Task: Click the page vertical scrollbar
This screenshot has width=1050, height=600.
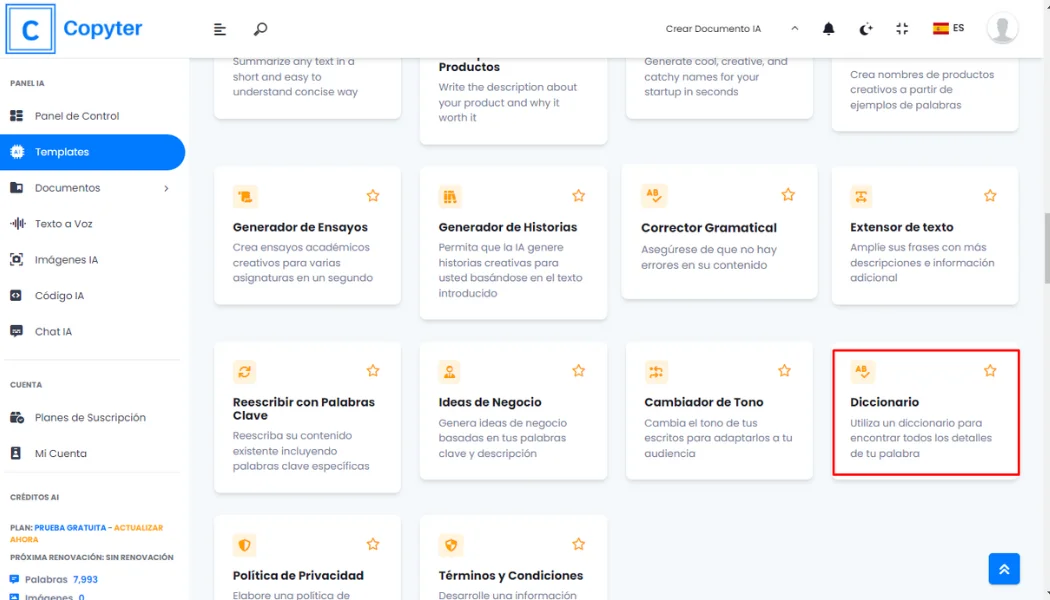Action: 1045,240
